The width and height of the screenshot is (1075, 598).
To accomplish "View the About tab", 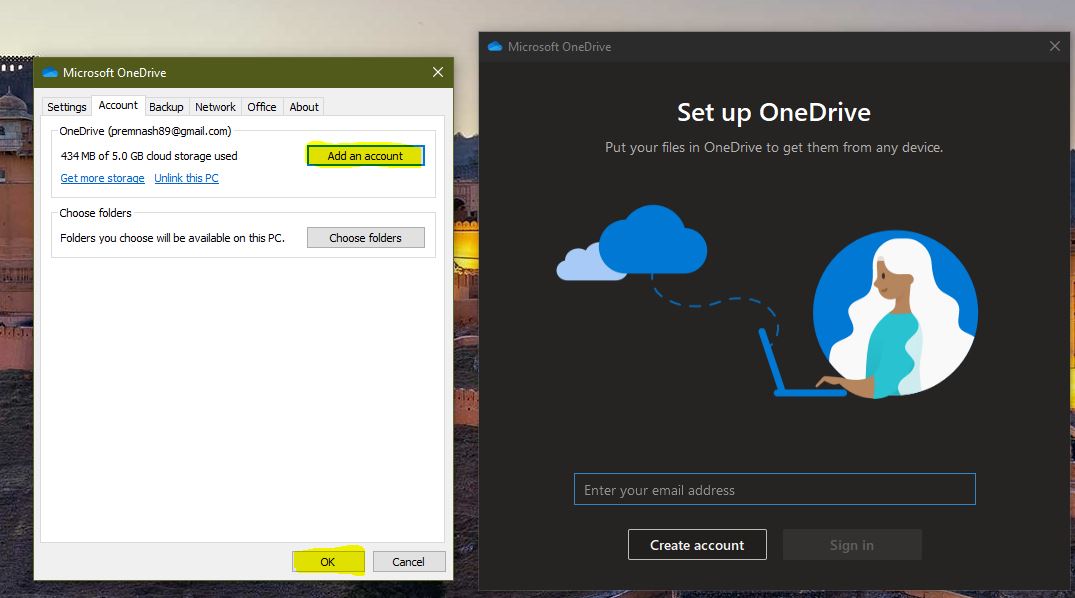I will tap(303, 106).
